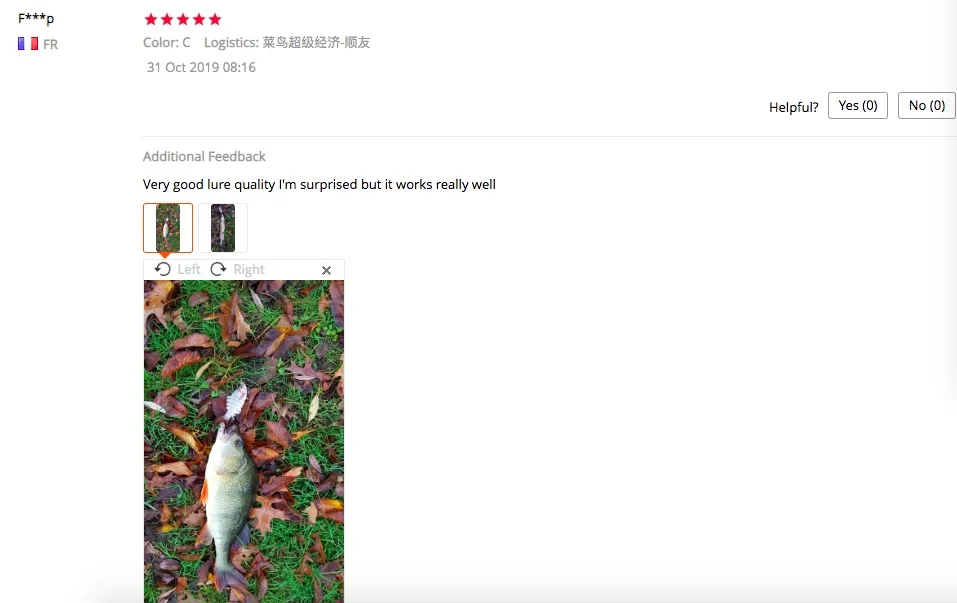This screenshot has width=957, height=603.
Task: Close the enlarged review photo
Action: tap(327, 270)
